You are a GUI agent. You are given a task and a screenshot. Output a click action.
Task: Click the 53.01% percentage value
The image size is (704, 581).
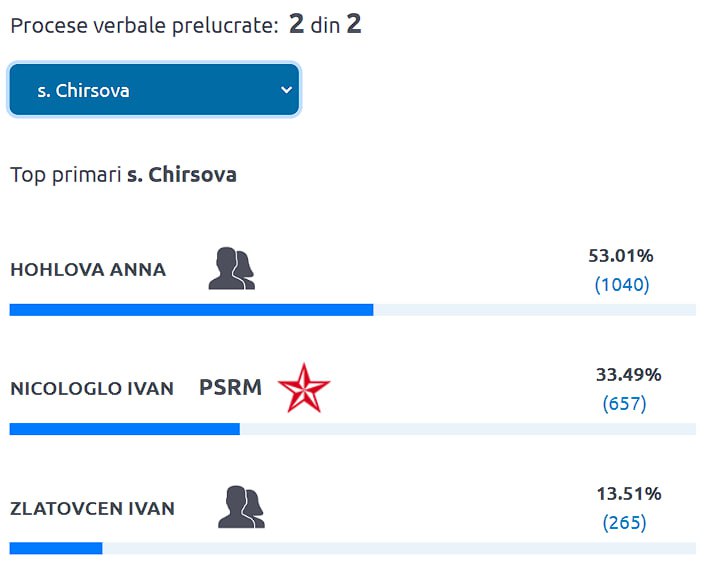[x=621, y=255]
